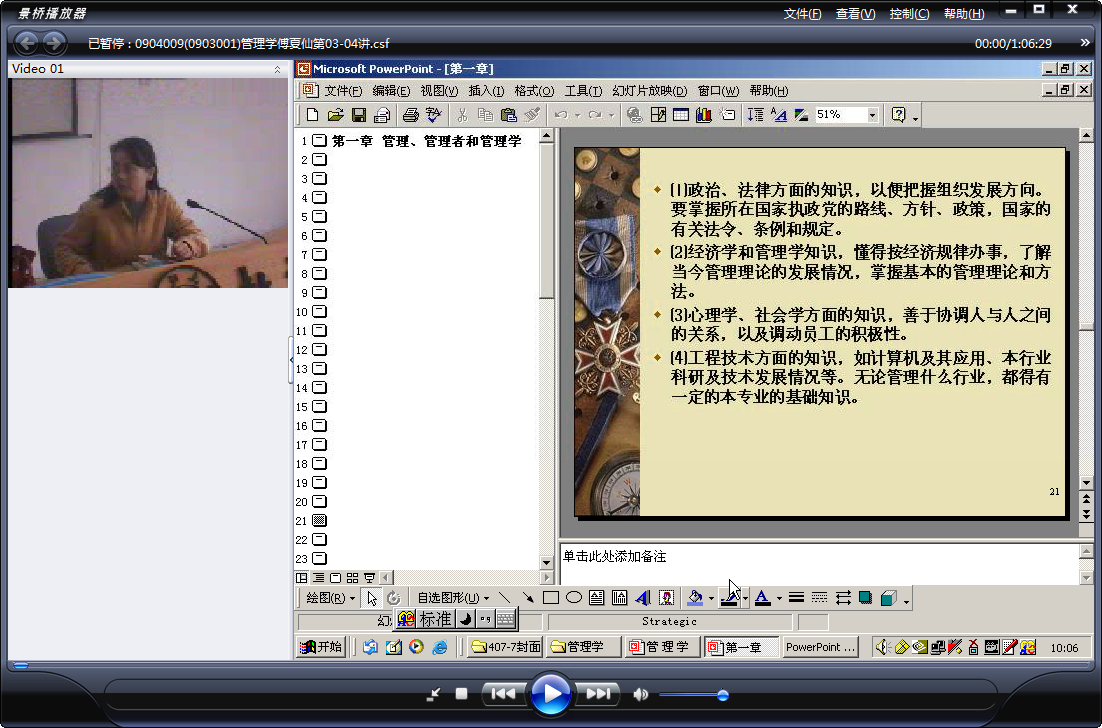Open the zoom percentage dropdown showing 51%

point(873,115)
